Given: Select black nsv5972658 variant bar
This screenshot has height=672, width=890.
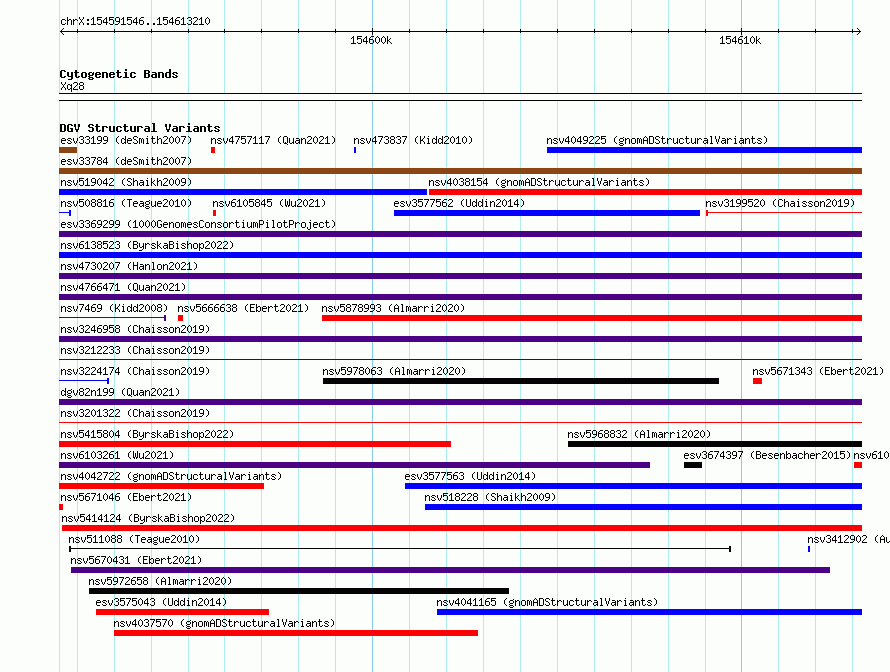Looking at the screenshot, I should (299, 591).
